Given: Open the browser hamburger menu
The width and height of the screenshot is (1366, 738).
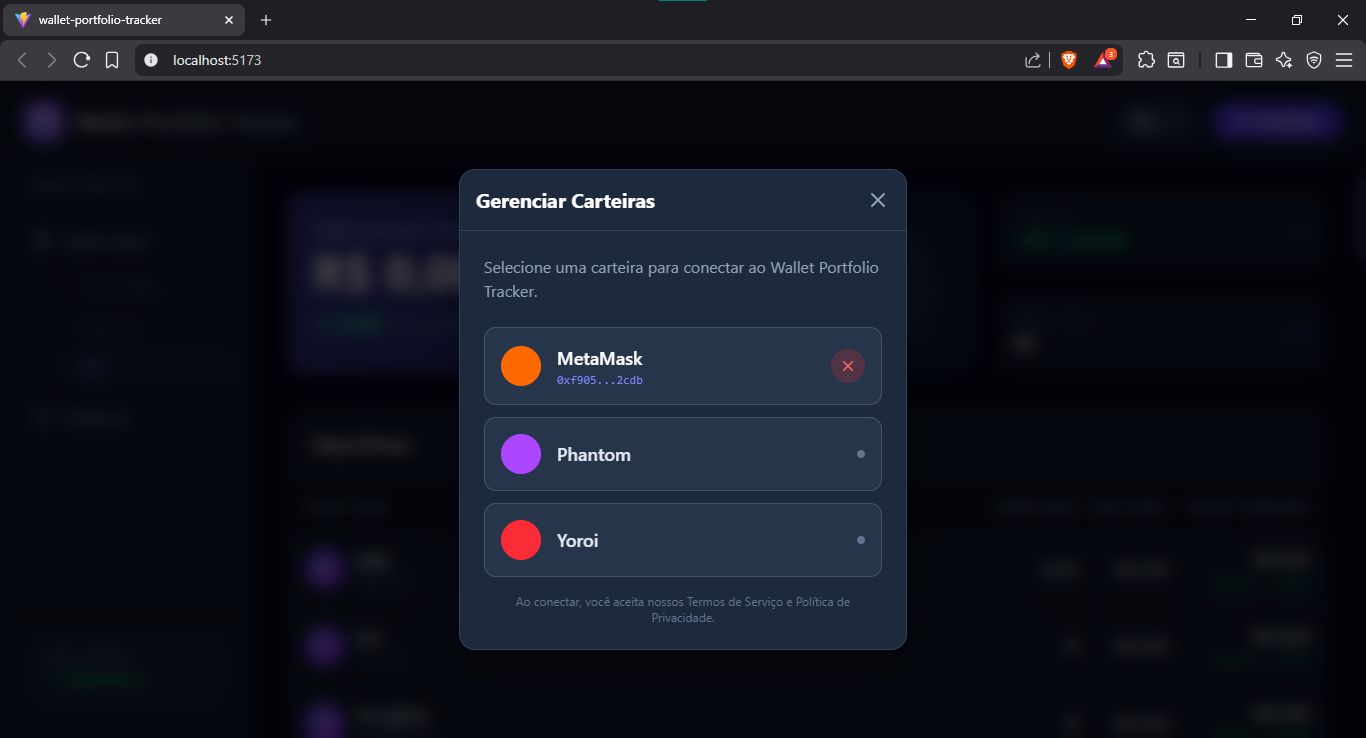Looking at the screenshot, I should coord(1345,59).
